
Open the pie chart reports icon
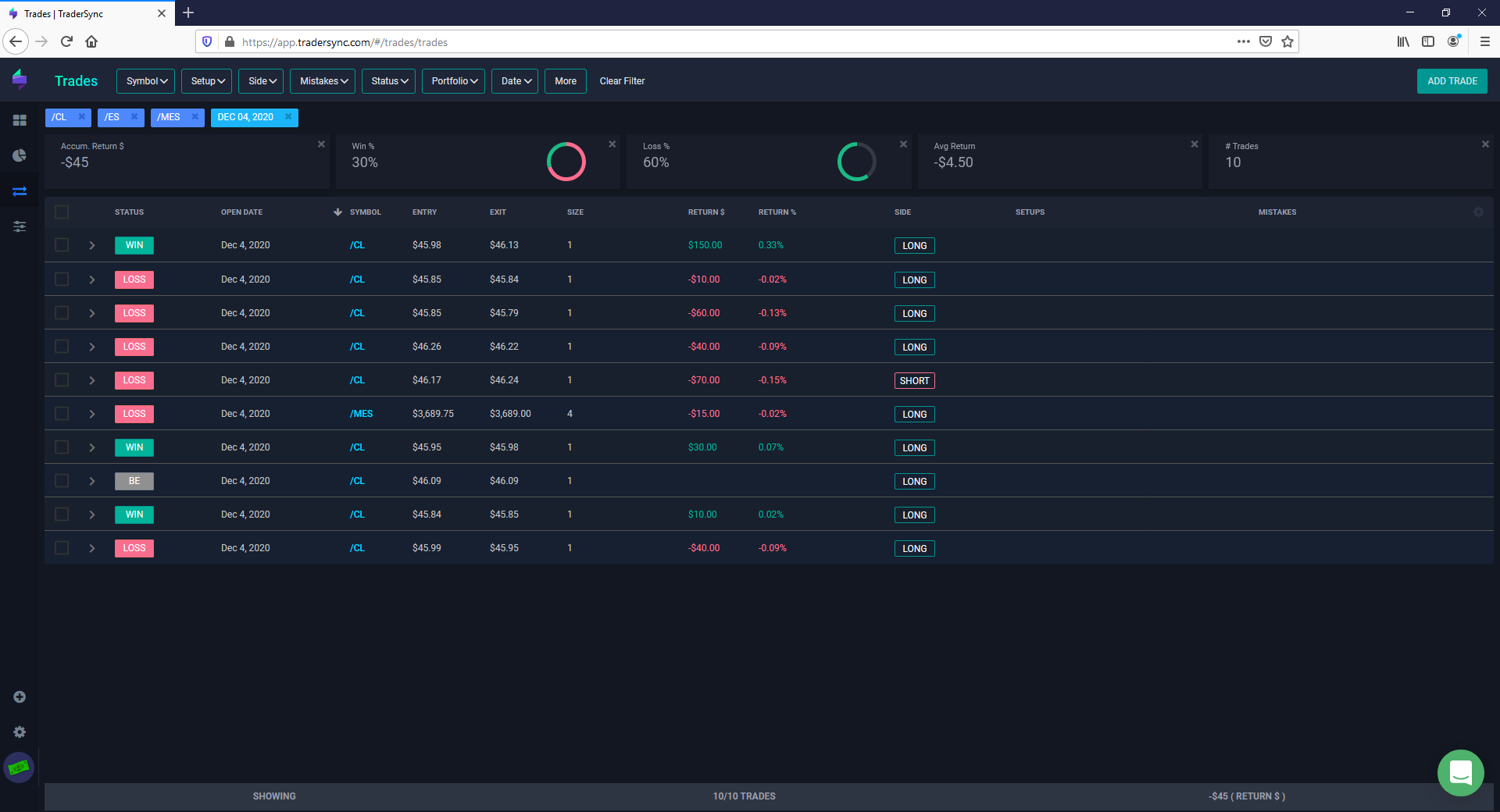[x=20, y=155]
